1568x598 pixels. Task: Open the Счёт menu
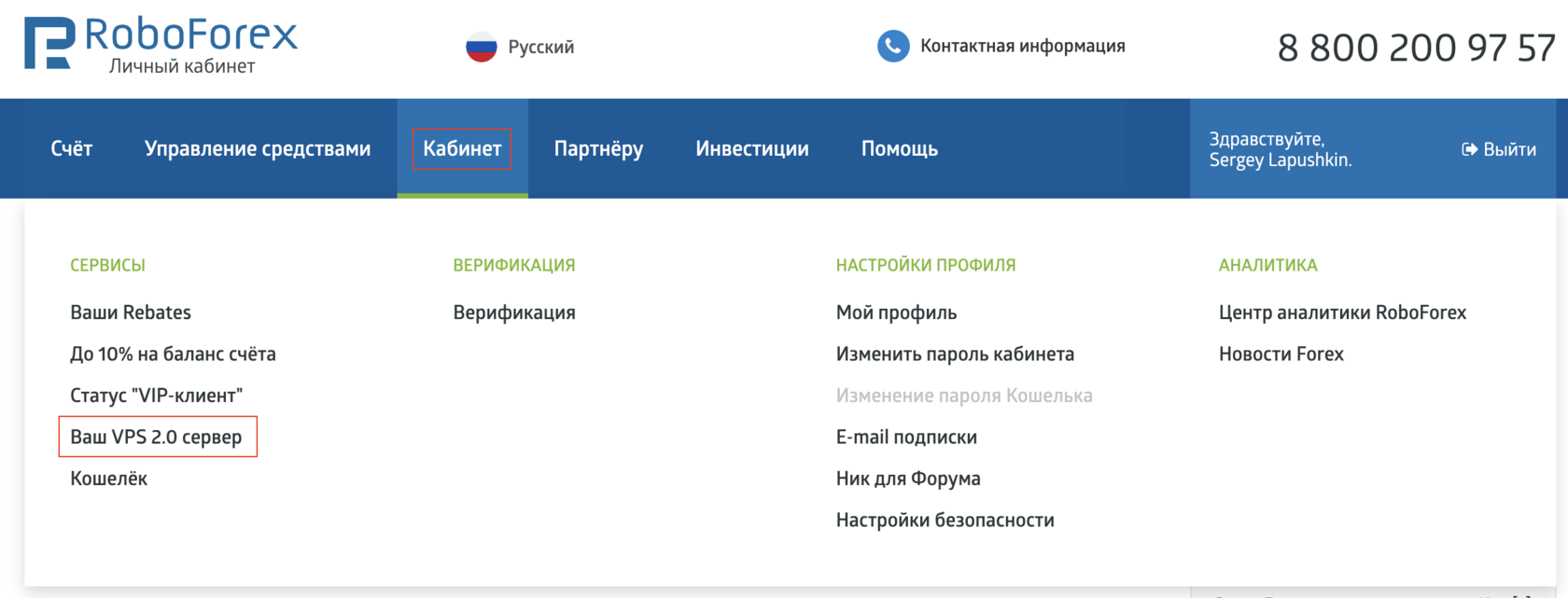72,148
